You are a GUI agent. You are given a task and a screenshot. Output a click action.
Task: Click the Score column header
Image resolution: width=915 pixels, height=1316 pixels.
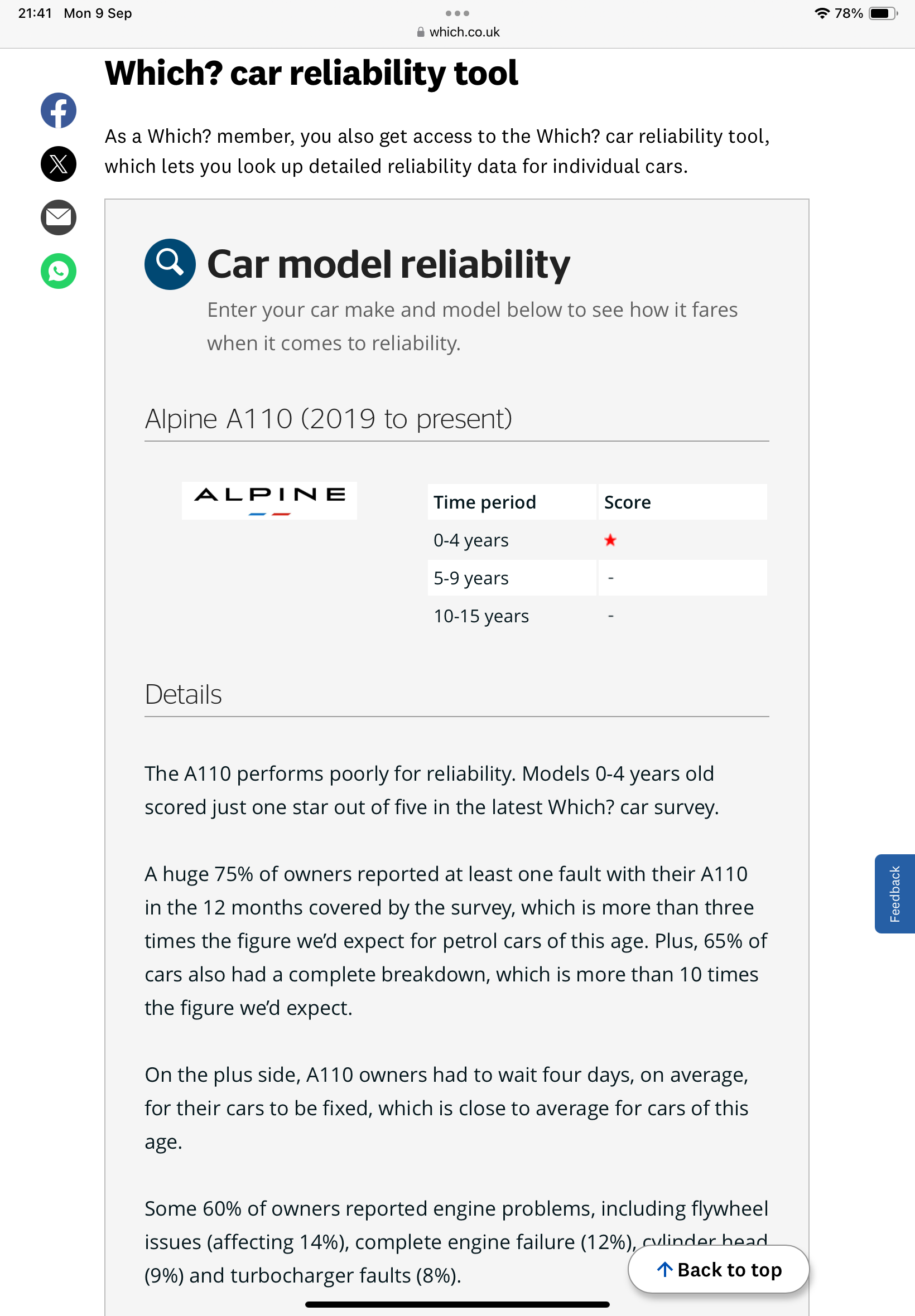coord(682,502)
